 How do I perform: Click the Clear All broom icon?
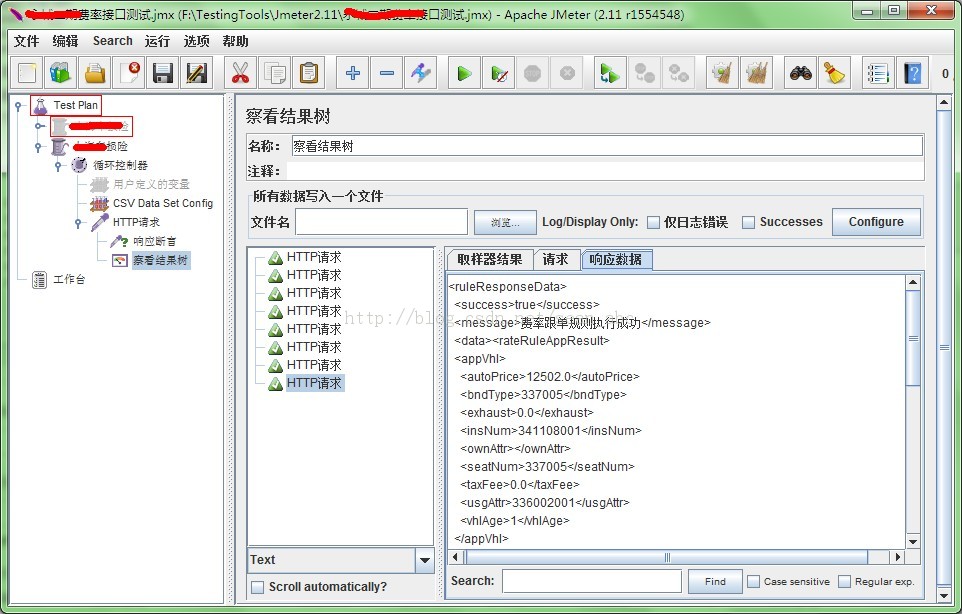pyautogui.click(x=834, y=73)
